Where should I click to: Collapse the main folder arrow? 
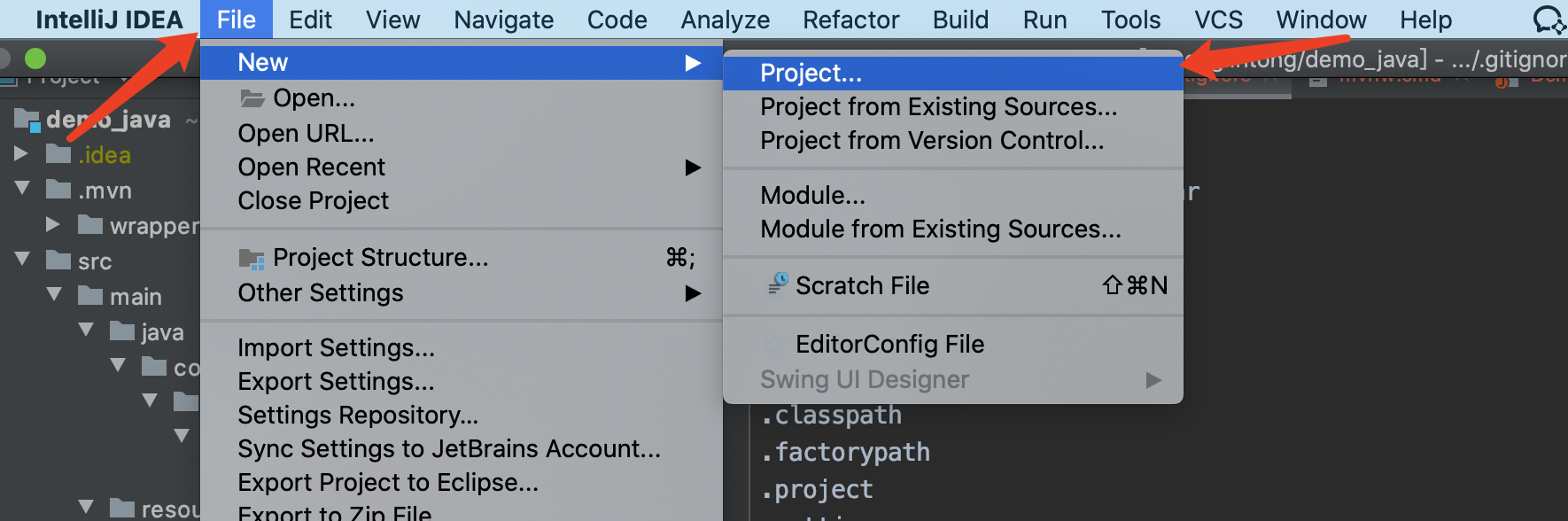(x=54, y=294)
